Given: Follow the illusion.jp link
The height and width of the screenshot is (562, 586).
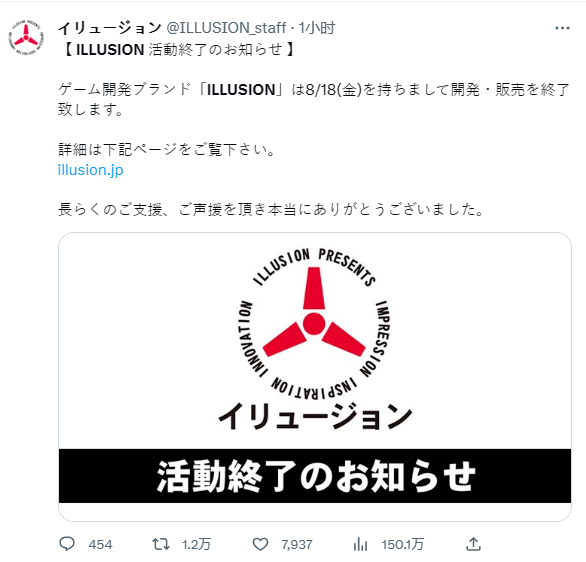Looking at the screenshot, I should 90,170.
